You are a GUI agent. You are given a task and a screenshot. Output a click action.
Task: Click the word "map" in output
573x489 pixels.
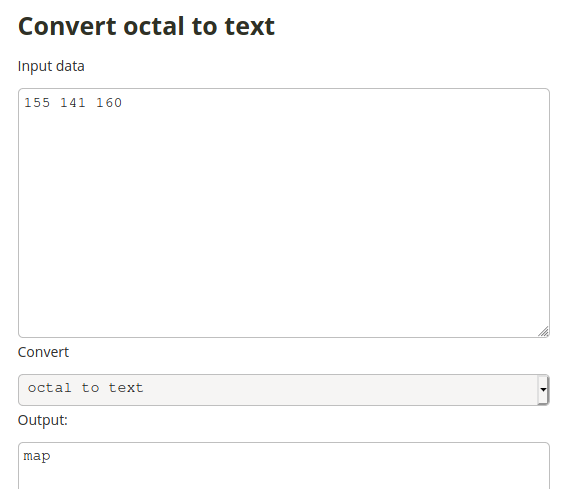(x=37, y=456)
